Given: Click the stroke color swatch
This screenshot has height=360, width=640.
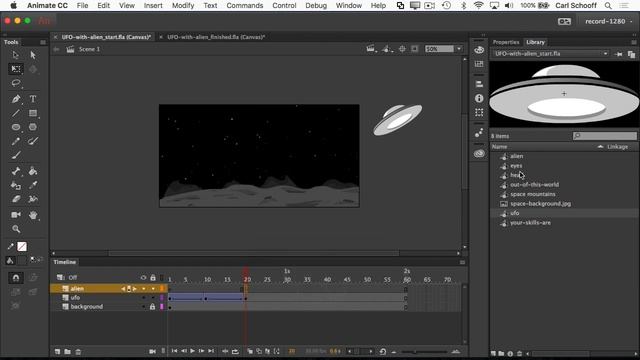Looking at the screenshot, I should tap(22, 247).
